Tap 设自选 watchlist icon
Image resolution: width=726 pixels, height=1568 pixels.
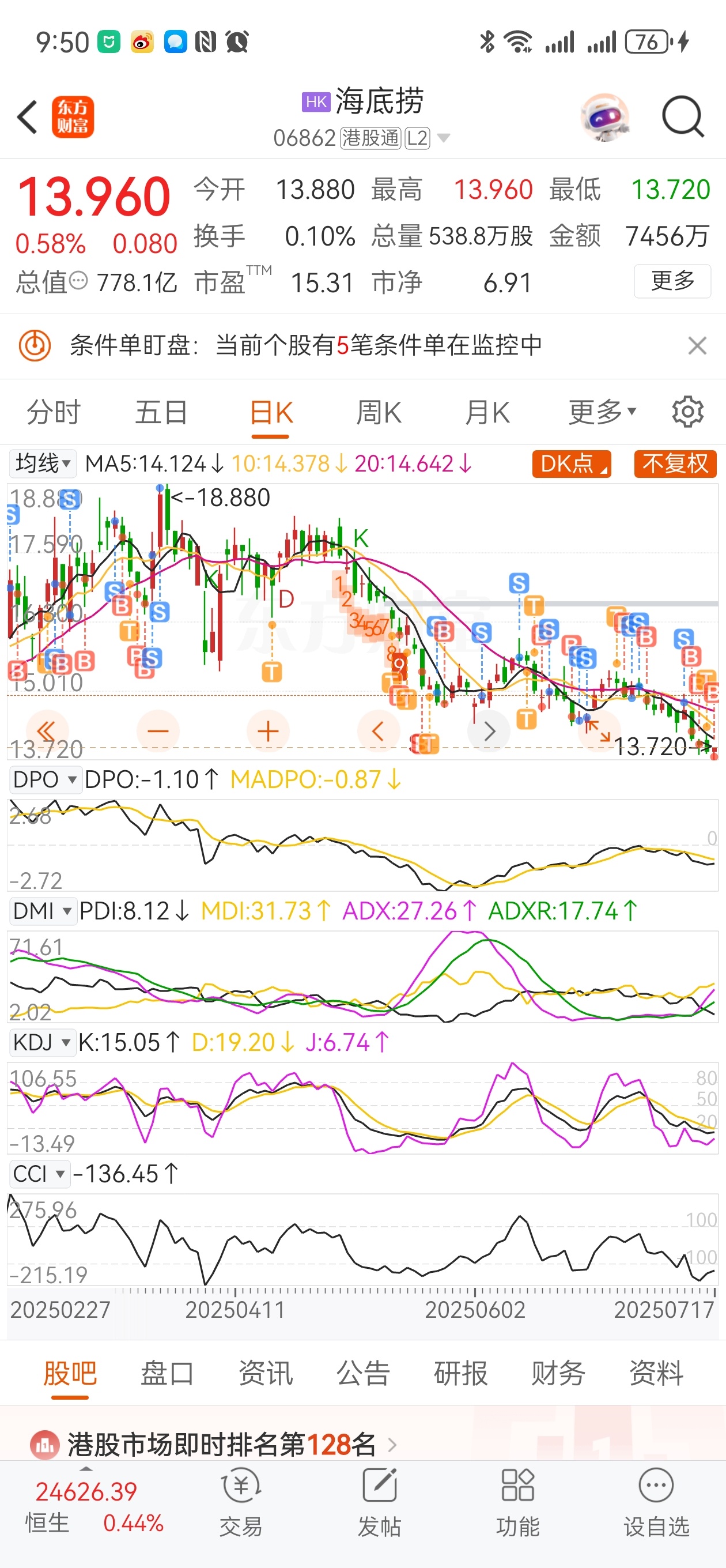pyautogui.click(x=656, y=1502)
